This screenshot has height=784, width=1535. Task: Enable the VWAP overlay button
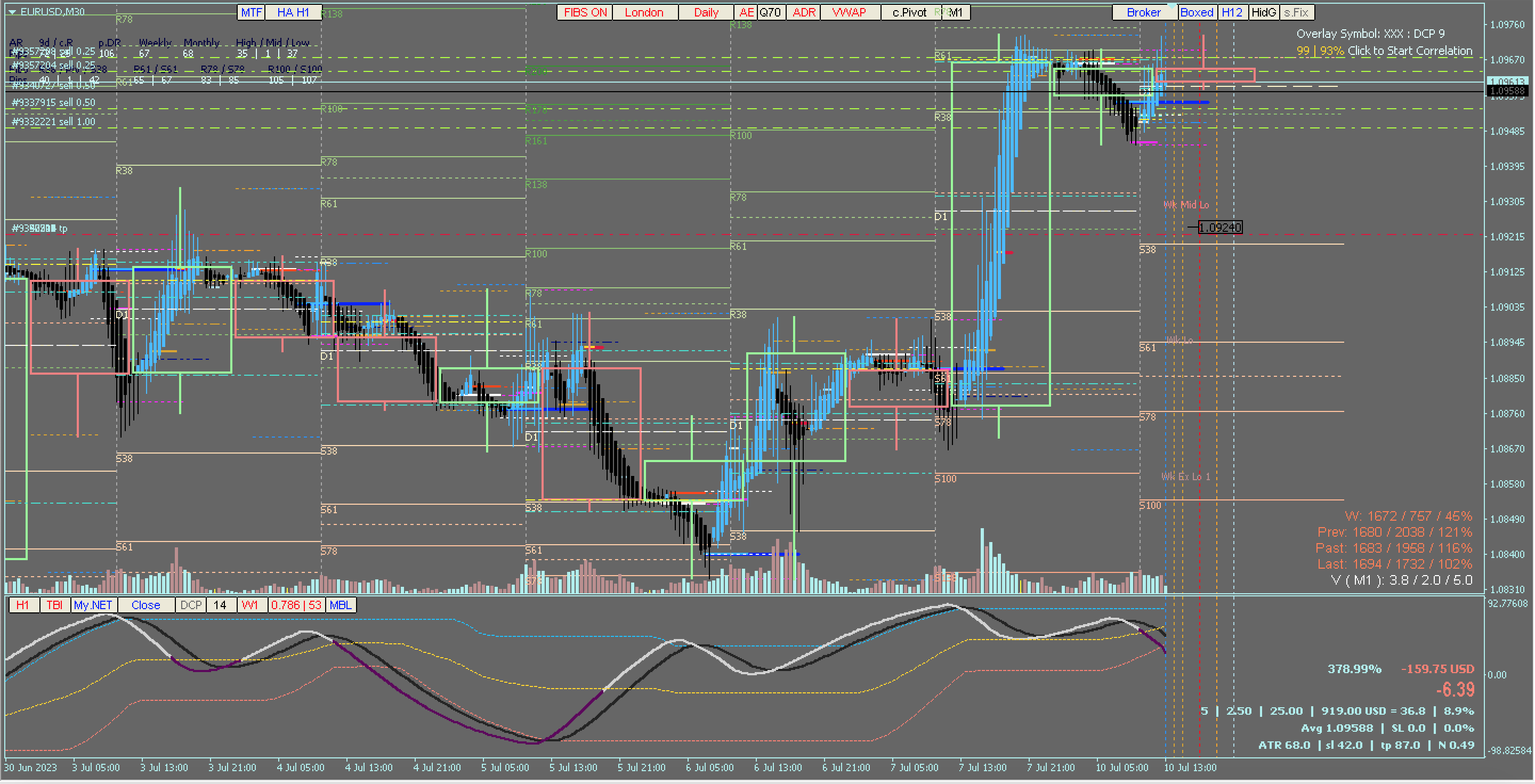coord(849,12)
